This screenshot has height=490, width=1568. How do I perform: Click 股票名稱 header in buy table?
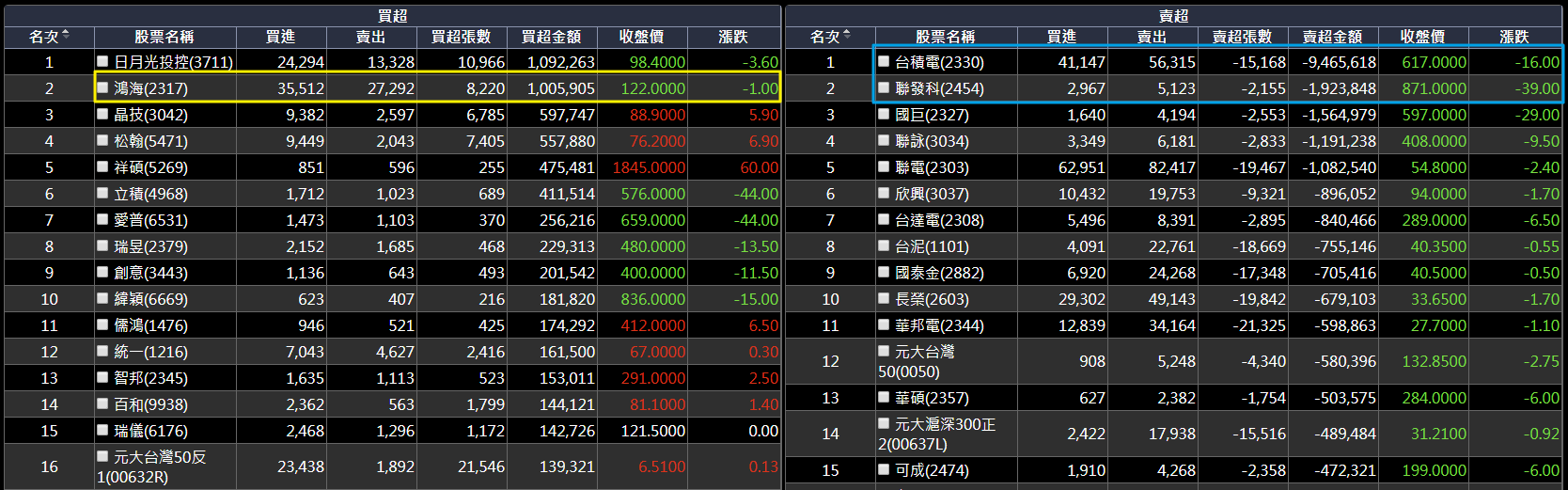click(x=164, y=37)
